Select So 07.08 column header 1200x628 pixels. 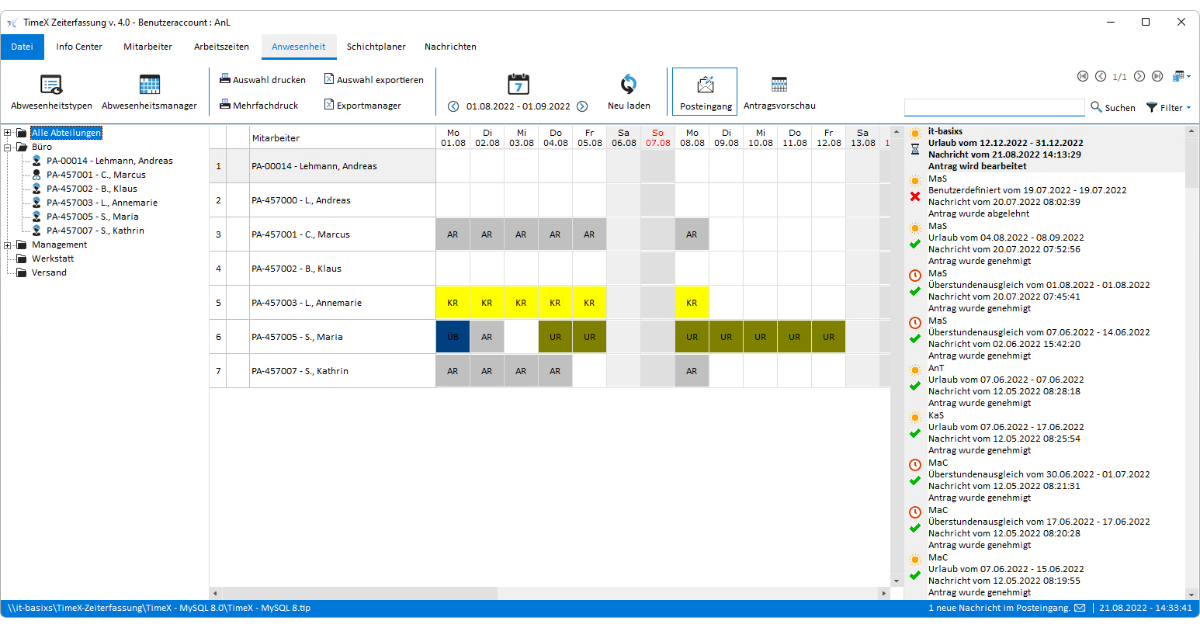point(657,137)
